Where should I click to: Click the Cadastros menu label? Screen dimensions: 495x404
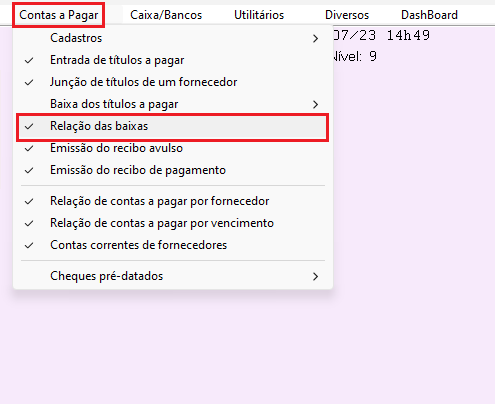[76, 38]
